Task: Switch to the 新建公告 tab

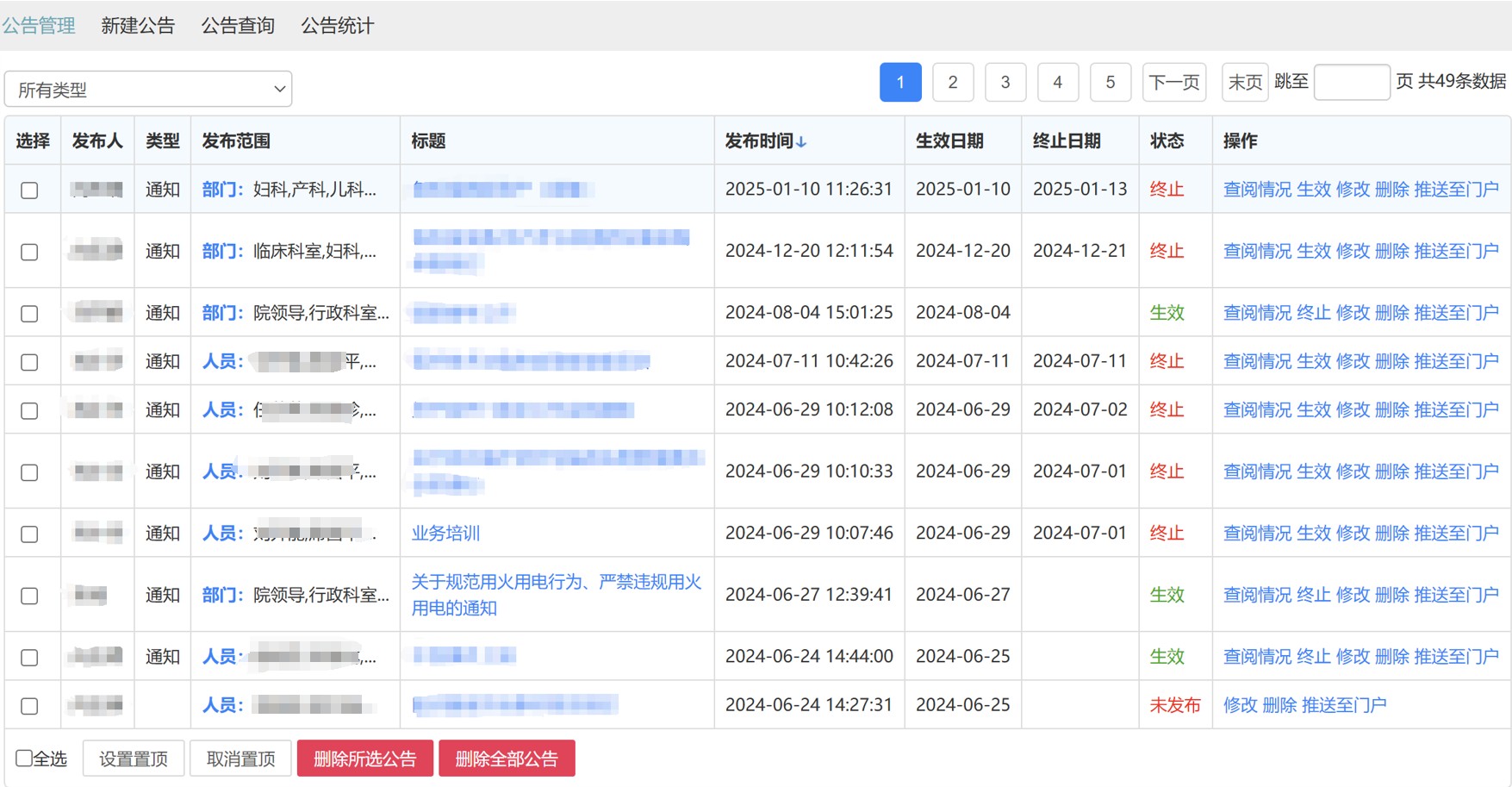Action: click(138, 26)
